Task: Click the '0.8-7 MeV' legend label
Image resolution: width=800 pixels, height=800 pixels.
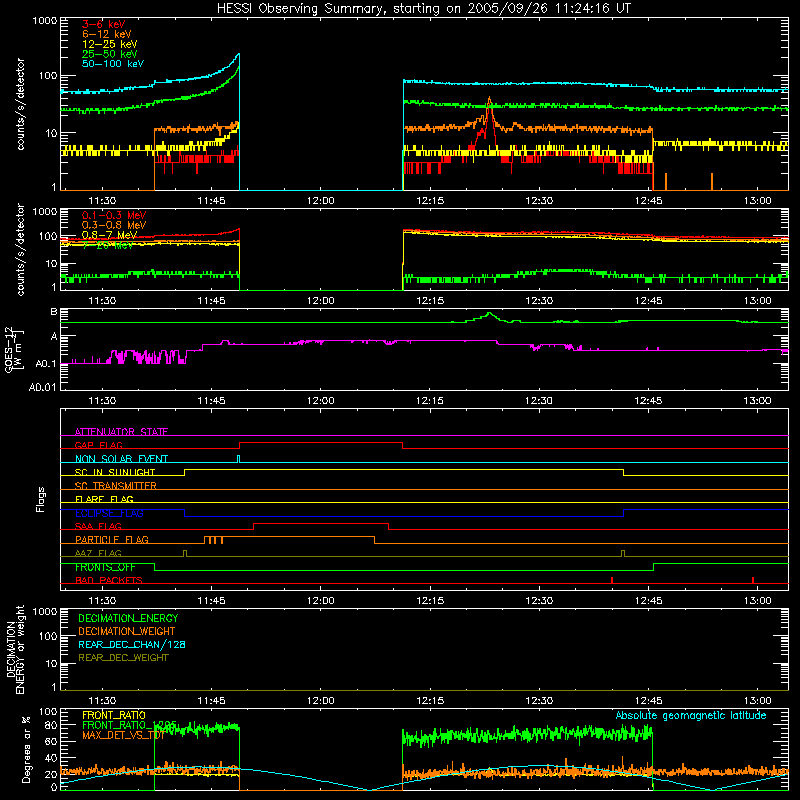Action: 109,235
